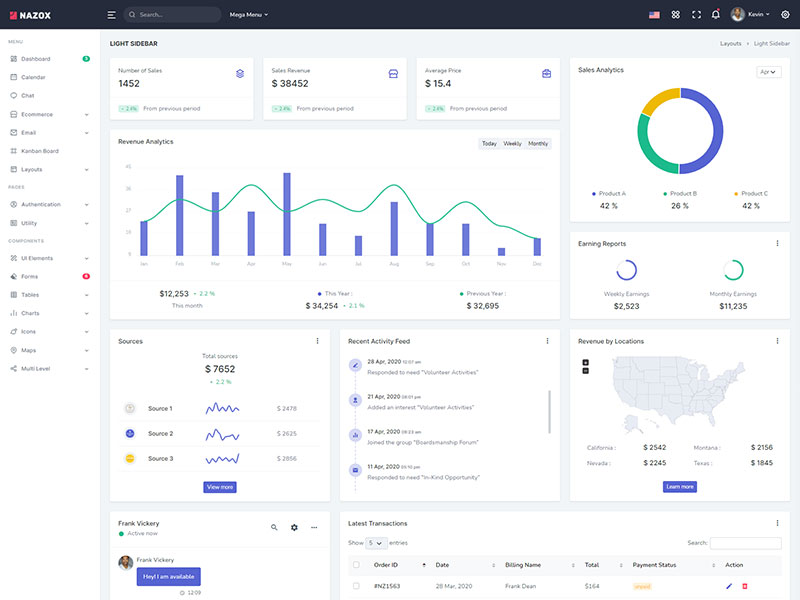Toggle fullscreen mode icon
The width and height of the screenshot is (800, 600).
point(697,15)
